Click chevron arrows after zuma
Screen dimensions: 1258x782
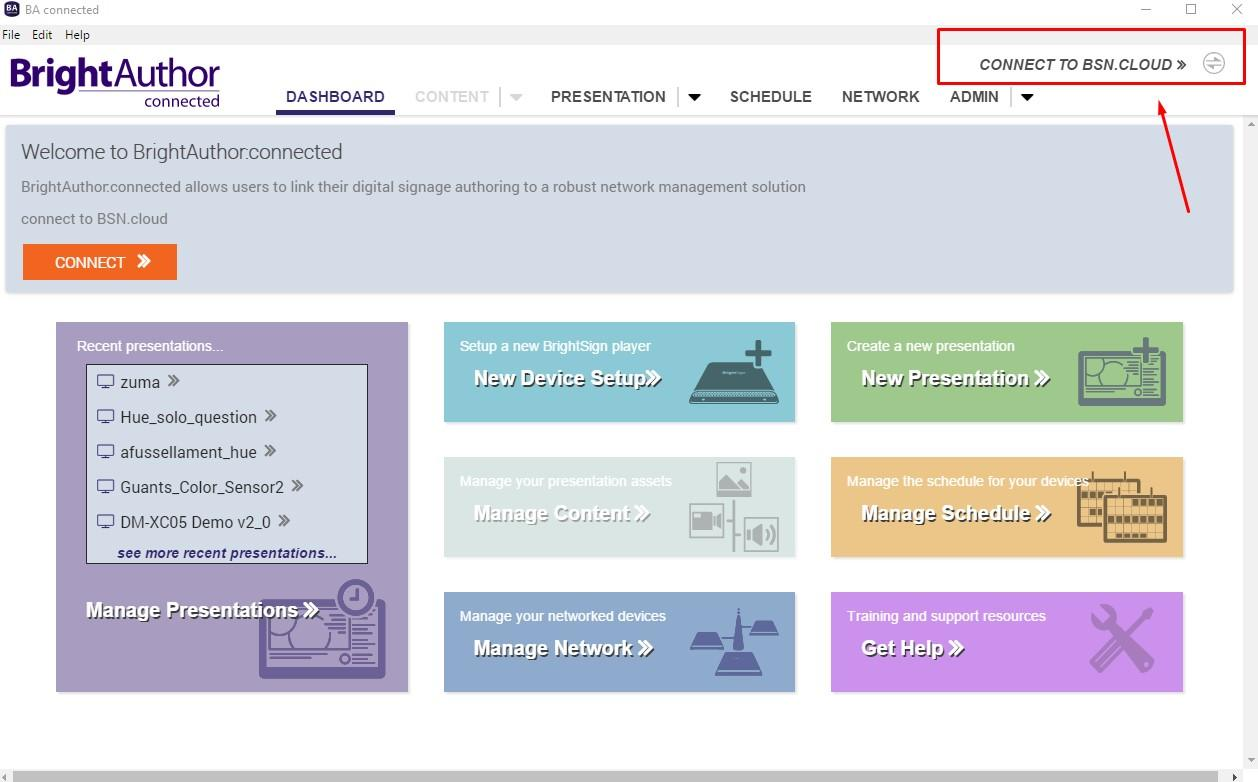coord(174,381)
